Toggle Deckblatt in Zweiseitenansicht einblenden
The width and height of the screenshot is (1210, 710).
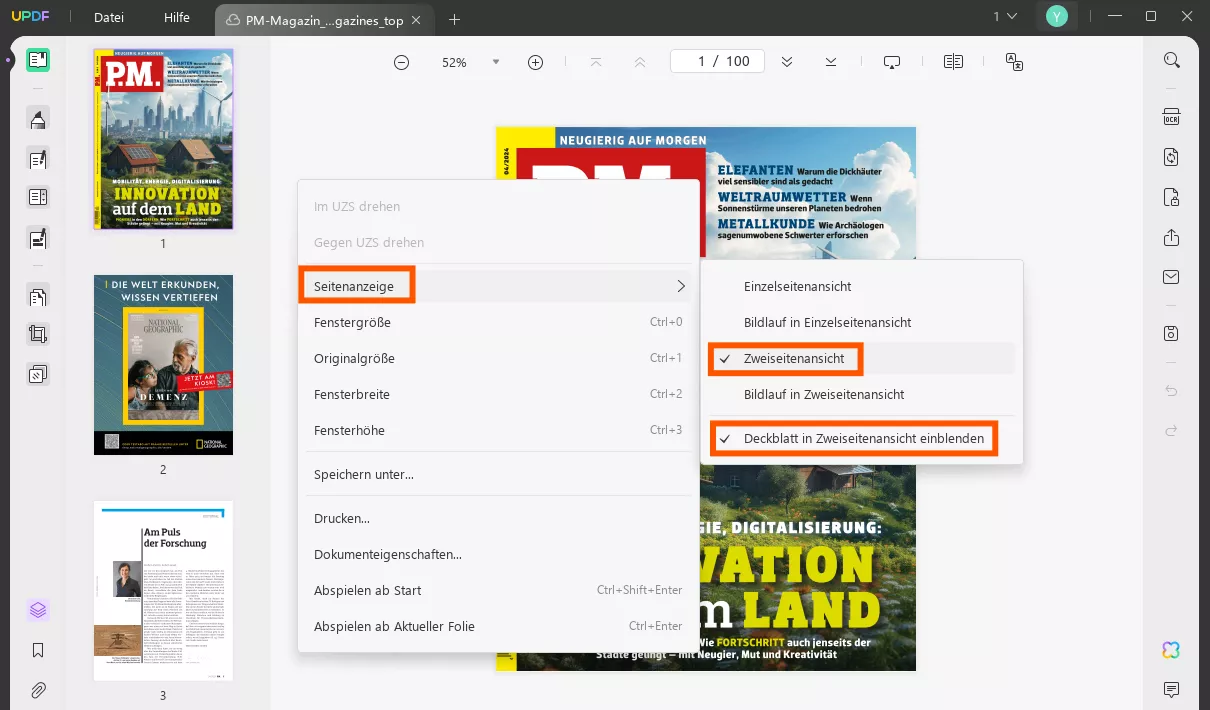click(862, 438)
